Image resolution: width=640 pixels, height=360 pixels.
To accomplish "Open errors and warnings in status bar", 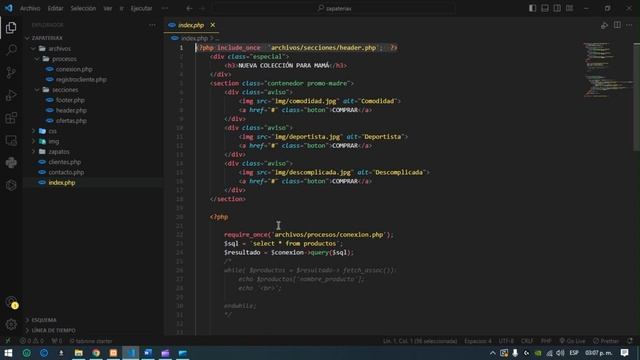I will [x=32, y=341].
